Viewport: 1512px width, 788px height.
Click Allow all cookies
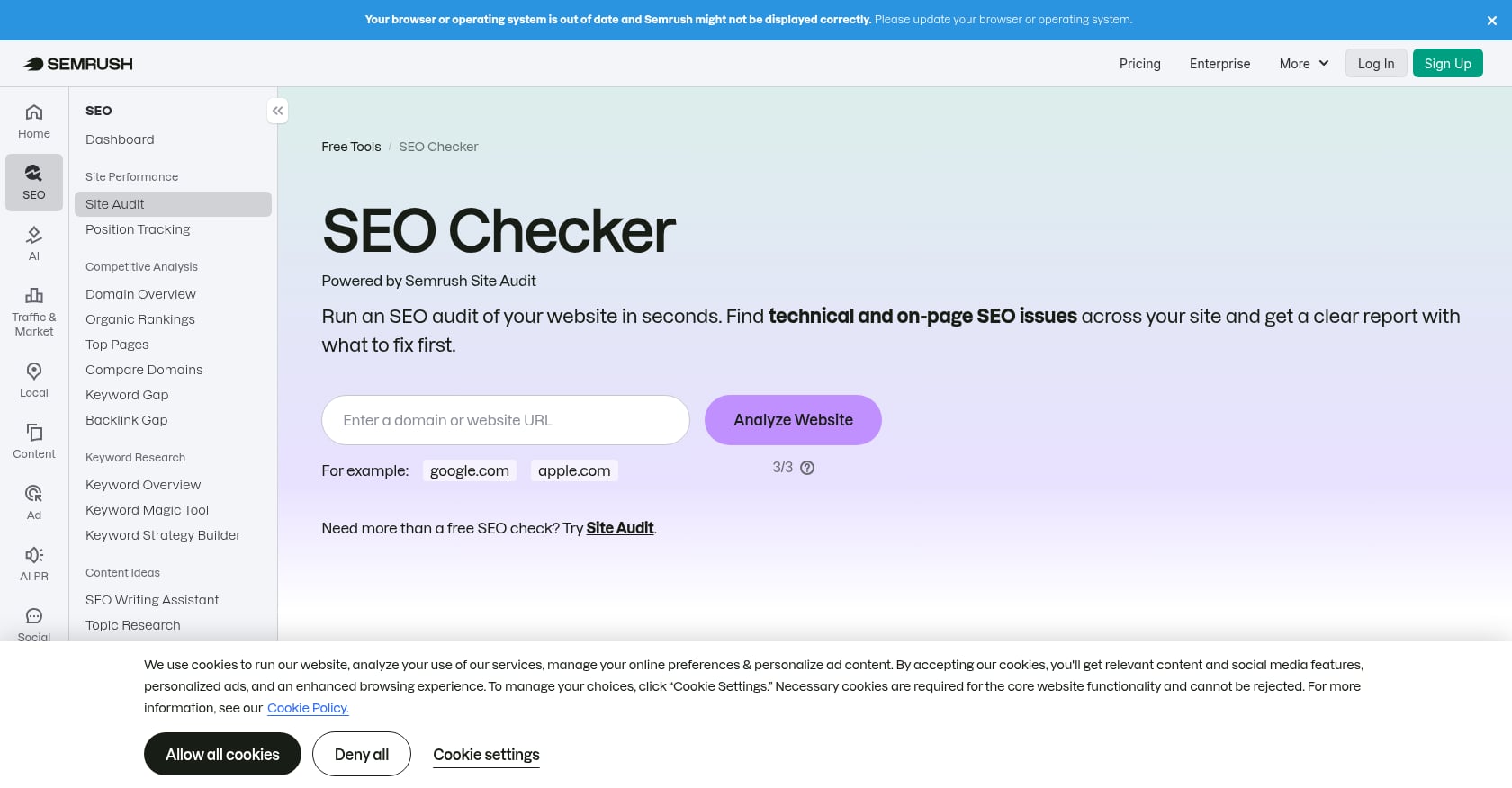[x=222, y=754]
